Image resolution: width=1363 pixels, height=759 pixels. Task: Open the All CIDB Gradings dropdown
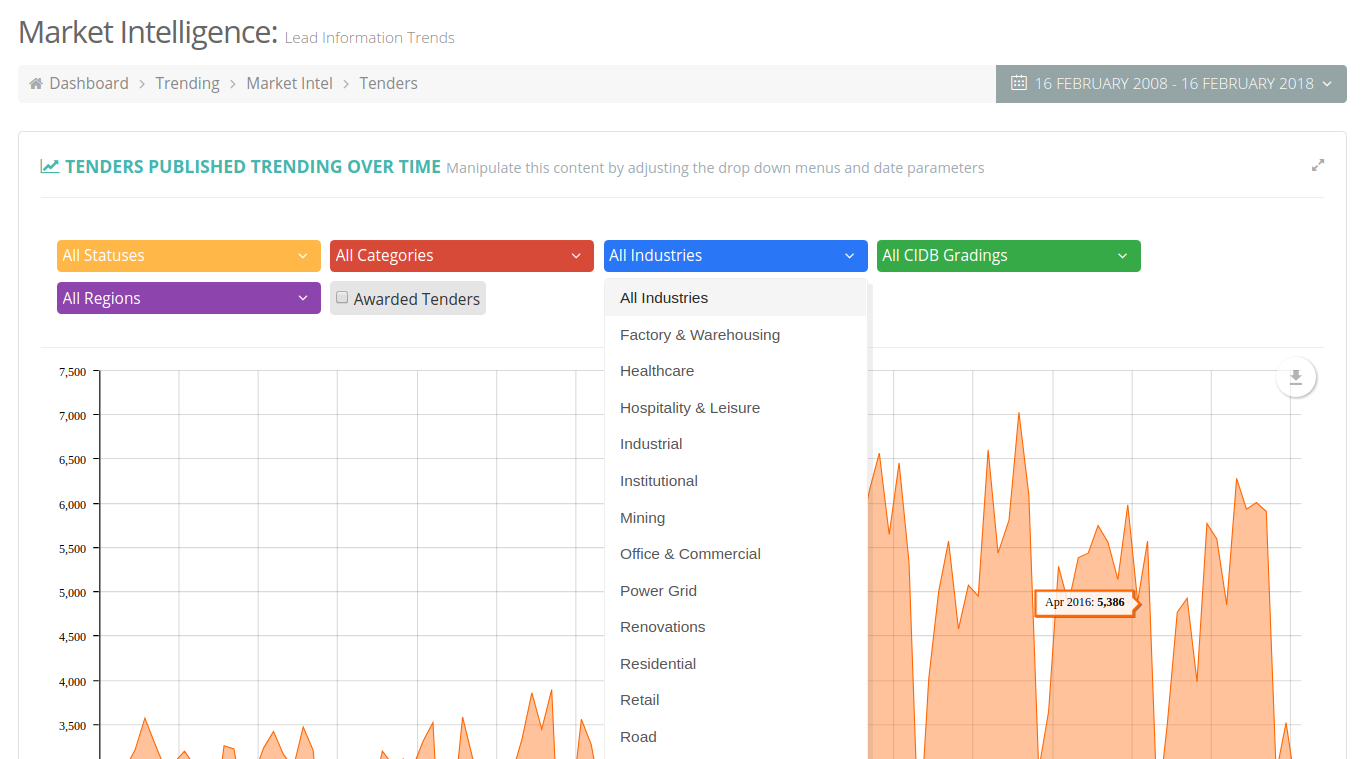(1009, 256)
